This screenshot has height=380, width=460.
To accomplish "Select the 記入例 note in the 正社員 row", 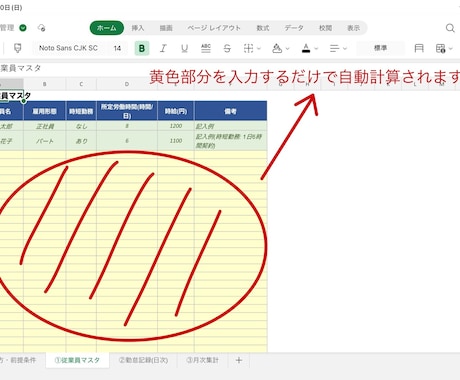I will point(230,126).
